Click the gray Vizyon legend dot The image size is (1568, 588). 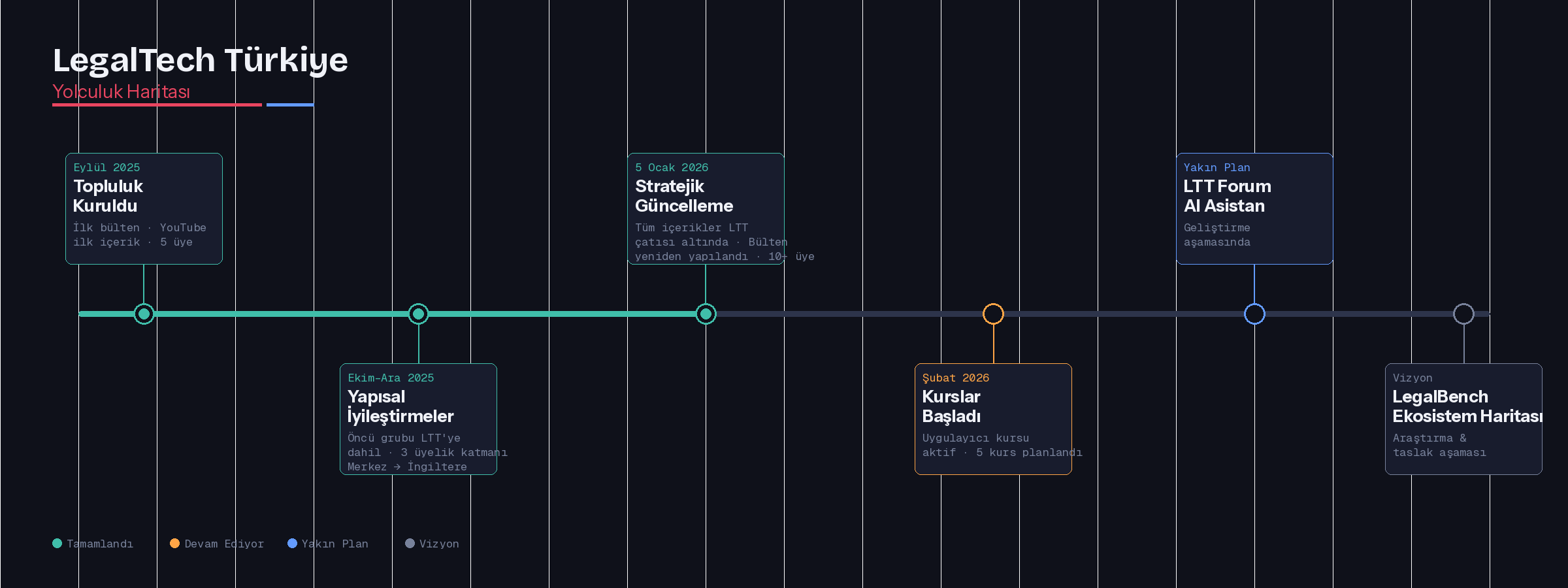(410, 544)
